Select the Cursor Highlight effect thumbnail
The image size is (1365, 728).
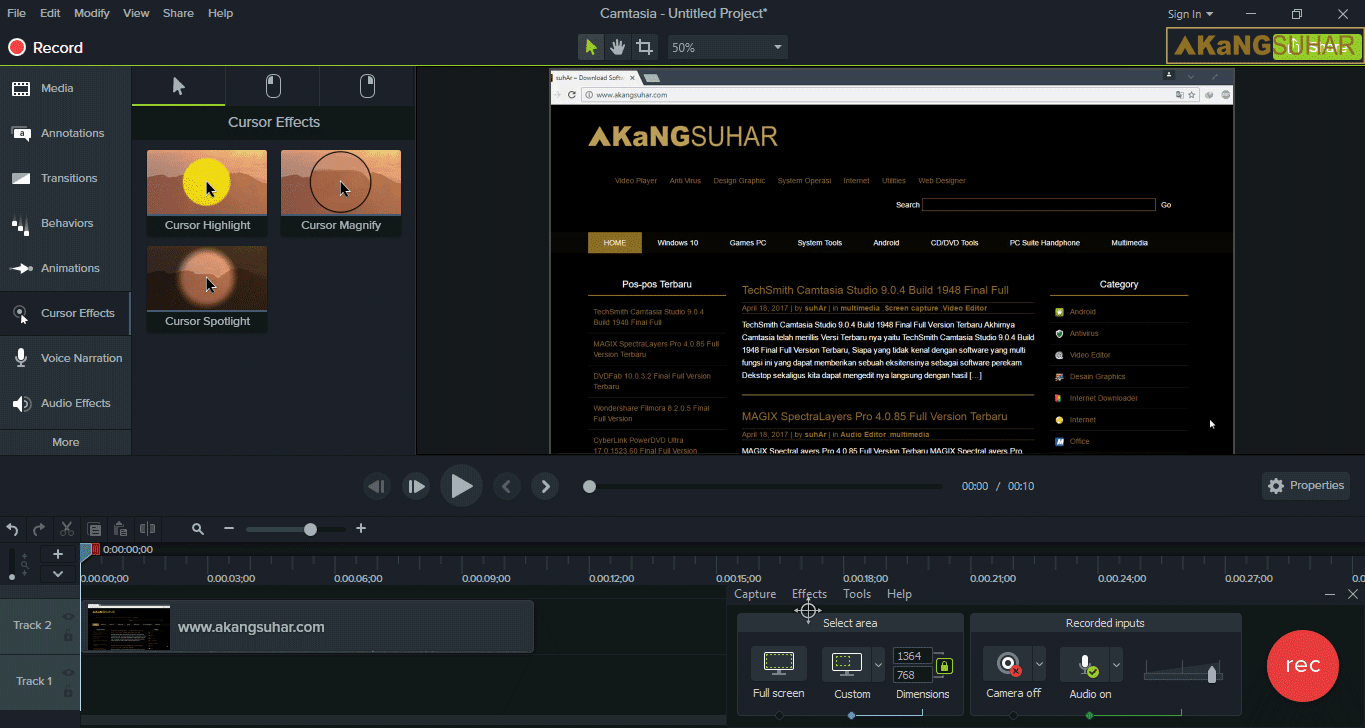pos(207,193)
